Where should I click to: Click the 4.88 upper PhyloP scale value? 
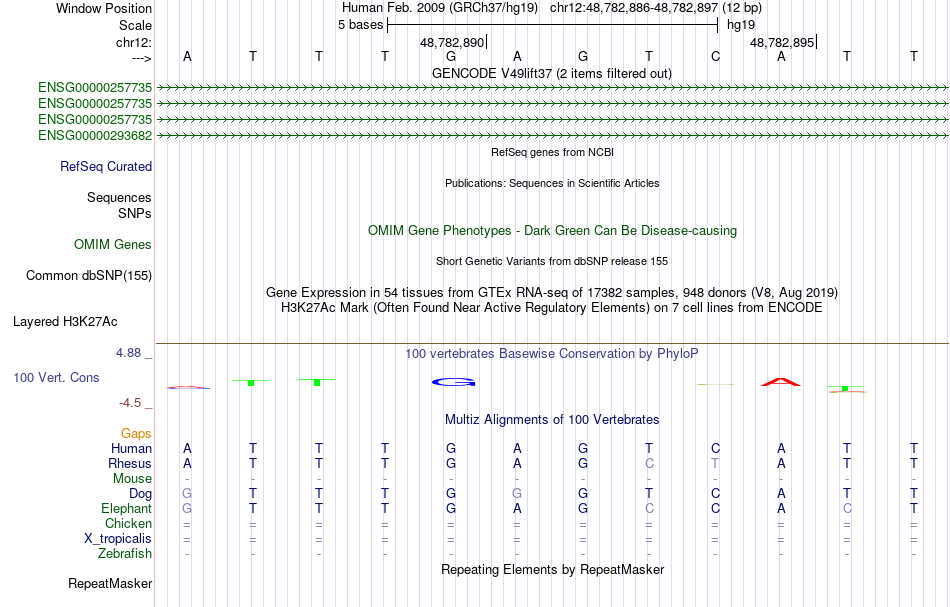pyautogui.click(x=128, y=353)
